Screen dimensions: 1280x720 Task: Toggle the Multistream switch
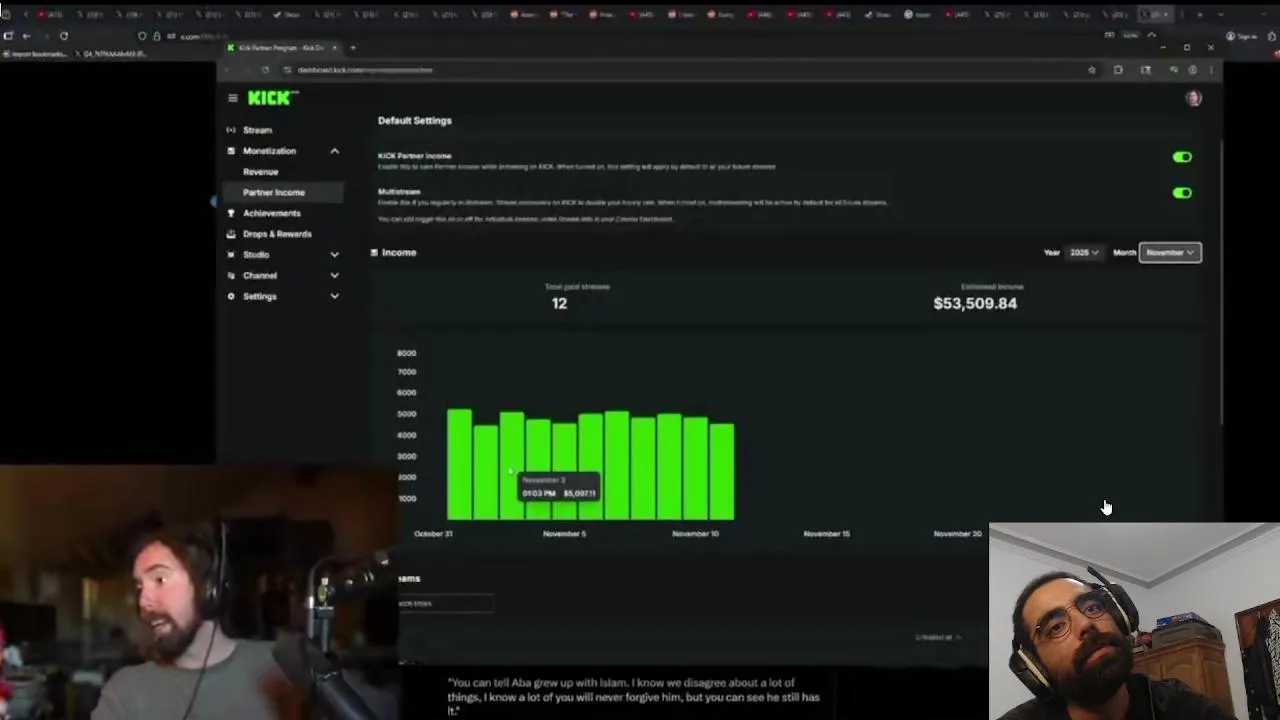(1182, 193)
